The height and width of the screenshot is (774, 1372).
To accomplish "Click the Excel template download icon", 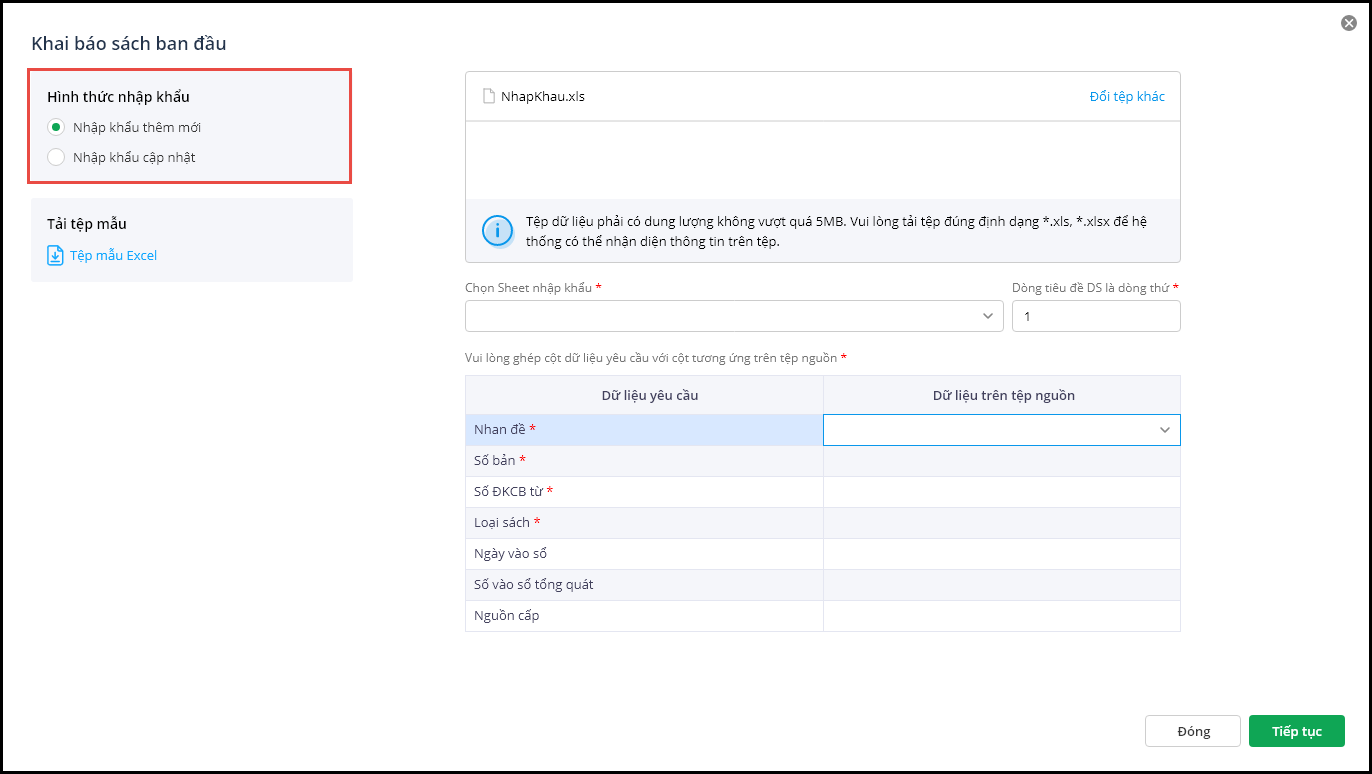I will coord(56,256).
